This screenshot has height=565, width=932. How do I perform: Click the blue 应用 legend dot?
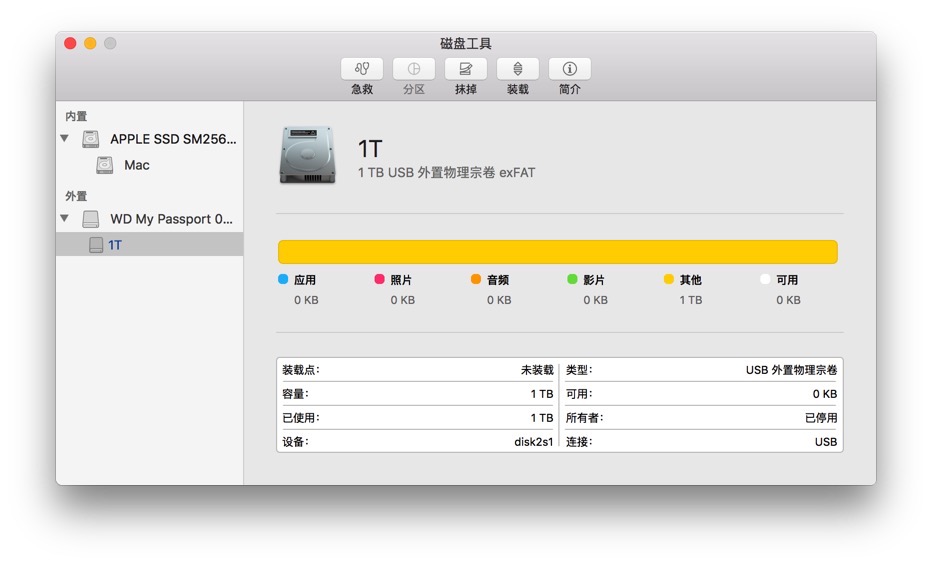(283, 280)
